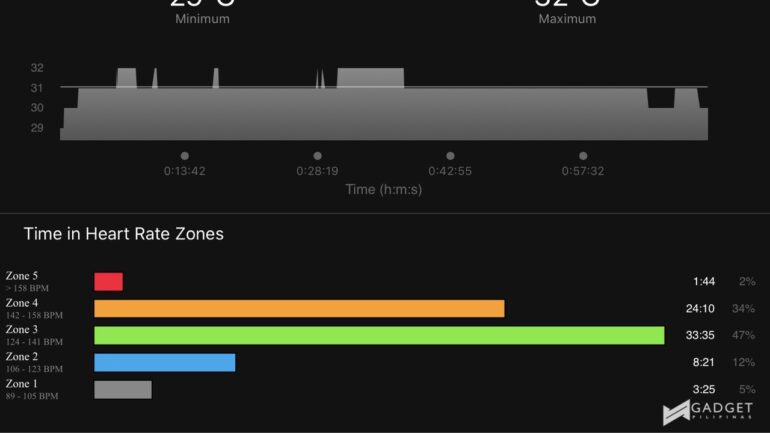Click the Zone 2 106-123 BPM label
This screenshot has height=433, width=770.
(x=34, y=362)
